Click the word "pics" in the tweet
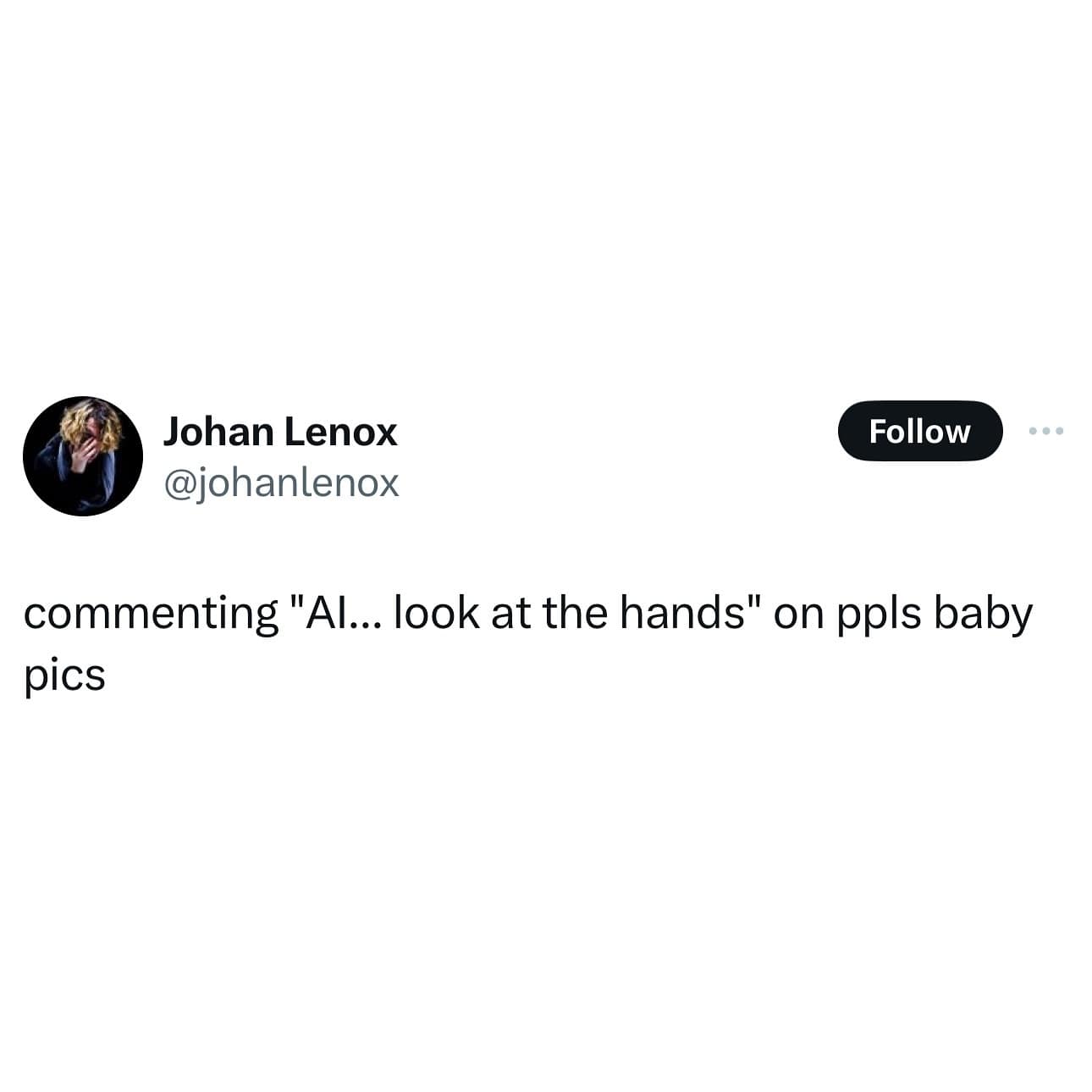 coord(64,676)
